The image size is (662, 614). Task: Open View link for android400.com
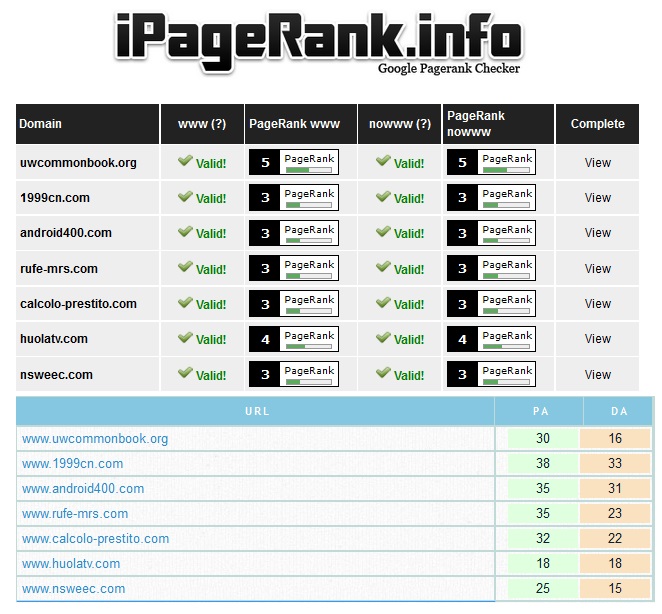pyautogui.click(x=597, y=233)
